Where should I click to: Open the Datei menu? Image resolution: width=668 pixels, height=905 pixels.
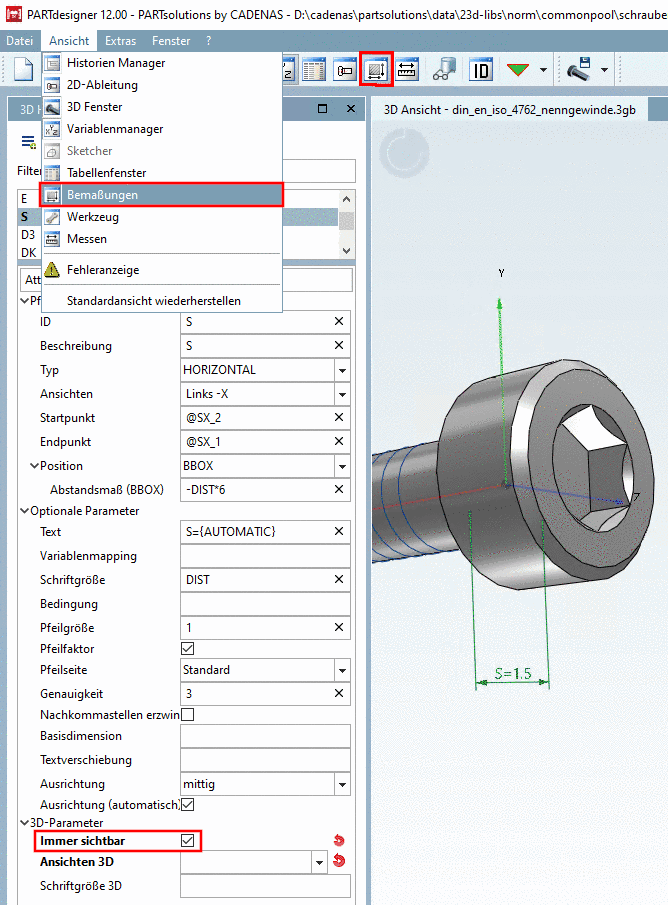click(x=20, y=41)
